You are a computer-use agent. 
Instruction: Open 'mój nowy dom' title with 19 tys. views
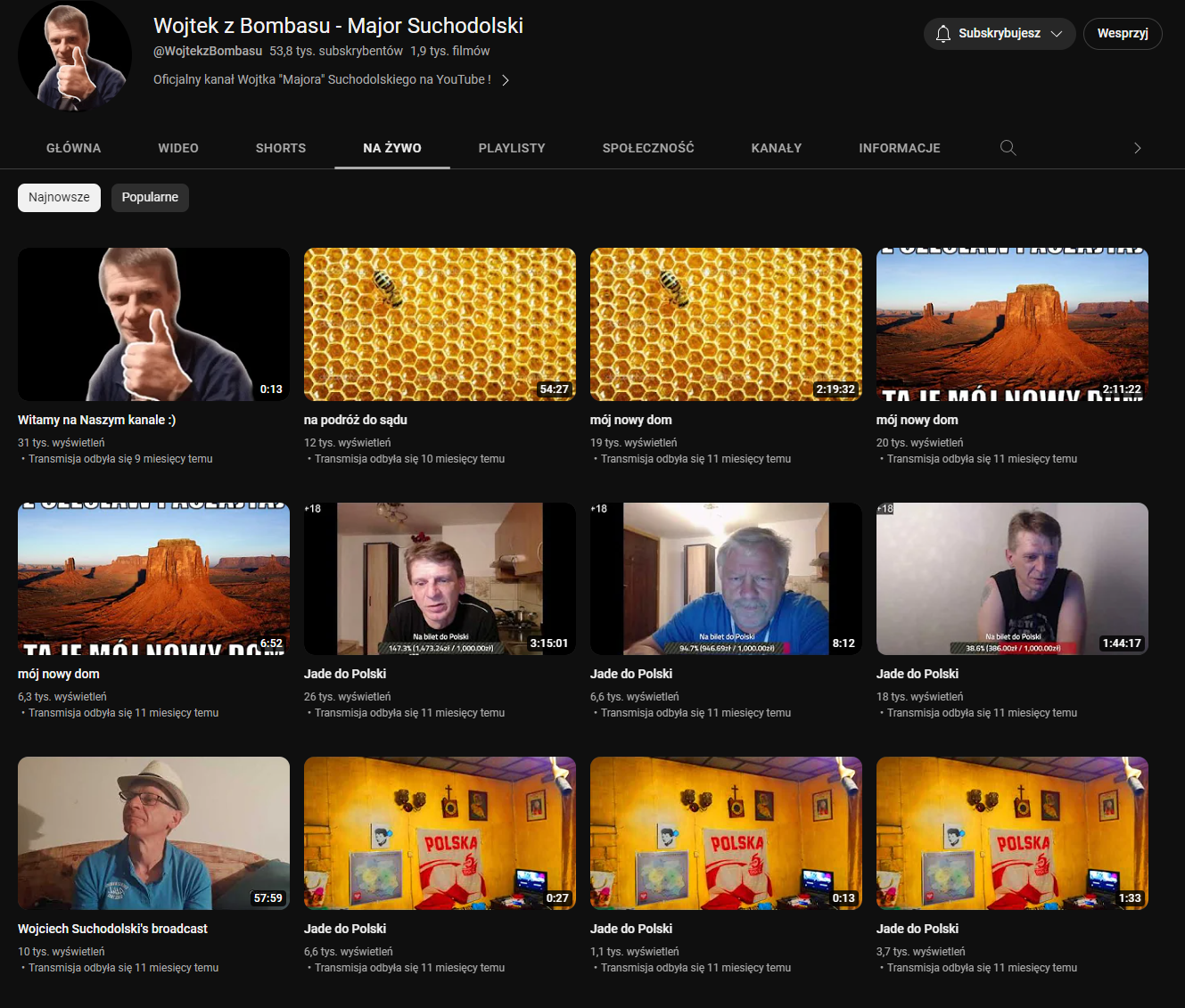631,420
